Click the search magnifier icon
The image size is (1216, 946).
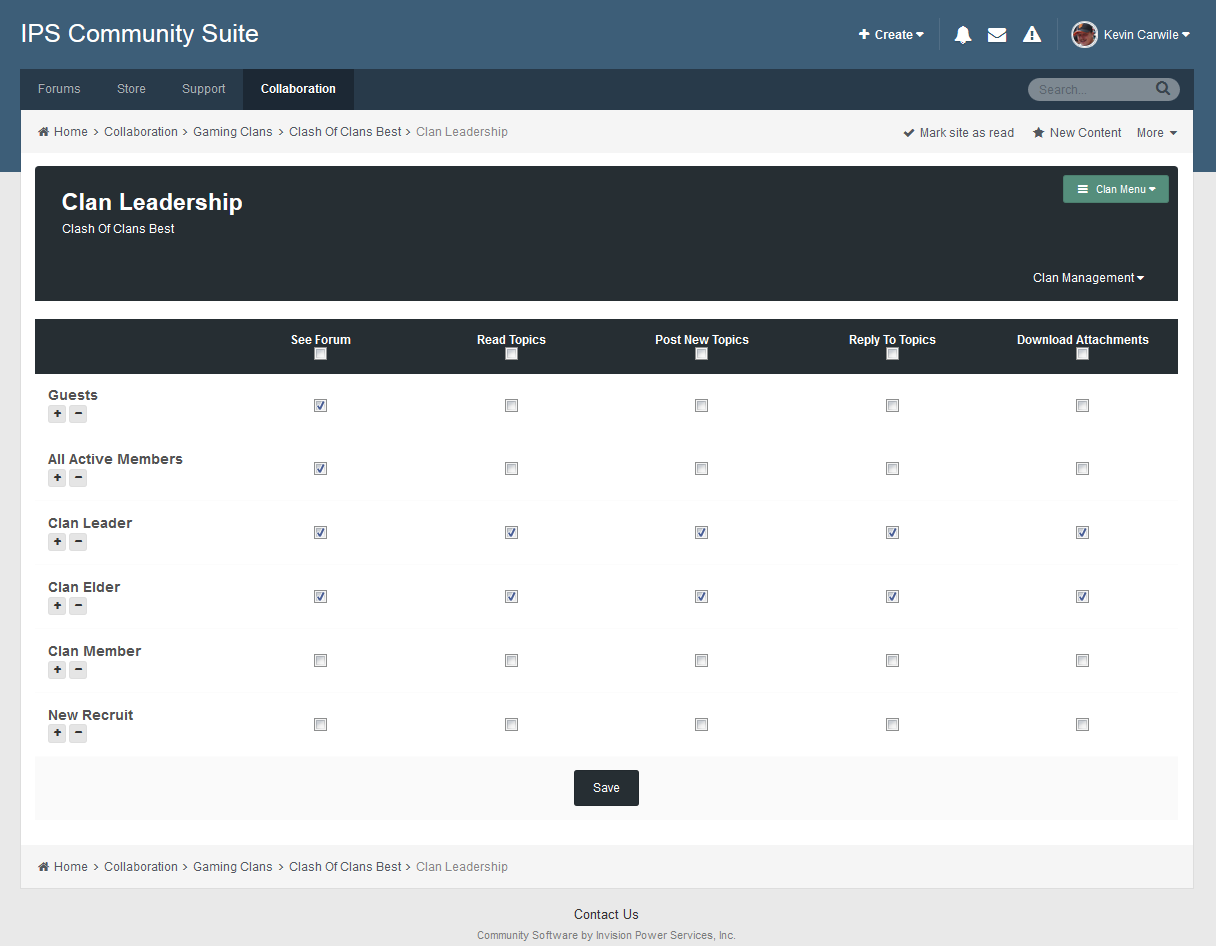click(1163, 89)
